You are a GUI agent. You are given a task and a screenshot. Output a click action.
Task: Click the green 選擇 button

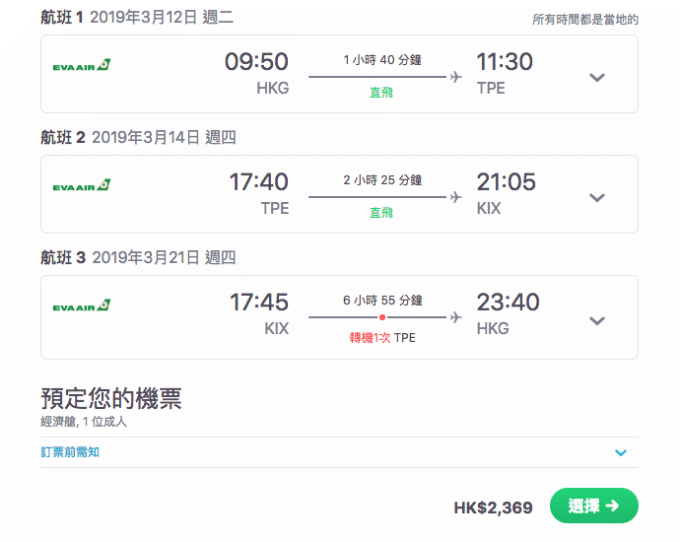594,506
